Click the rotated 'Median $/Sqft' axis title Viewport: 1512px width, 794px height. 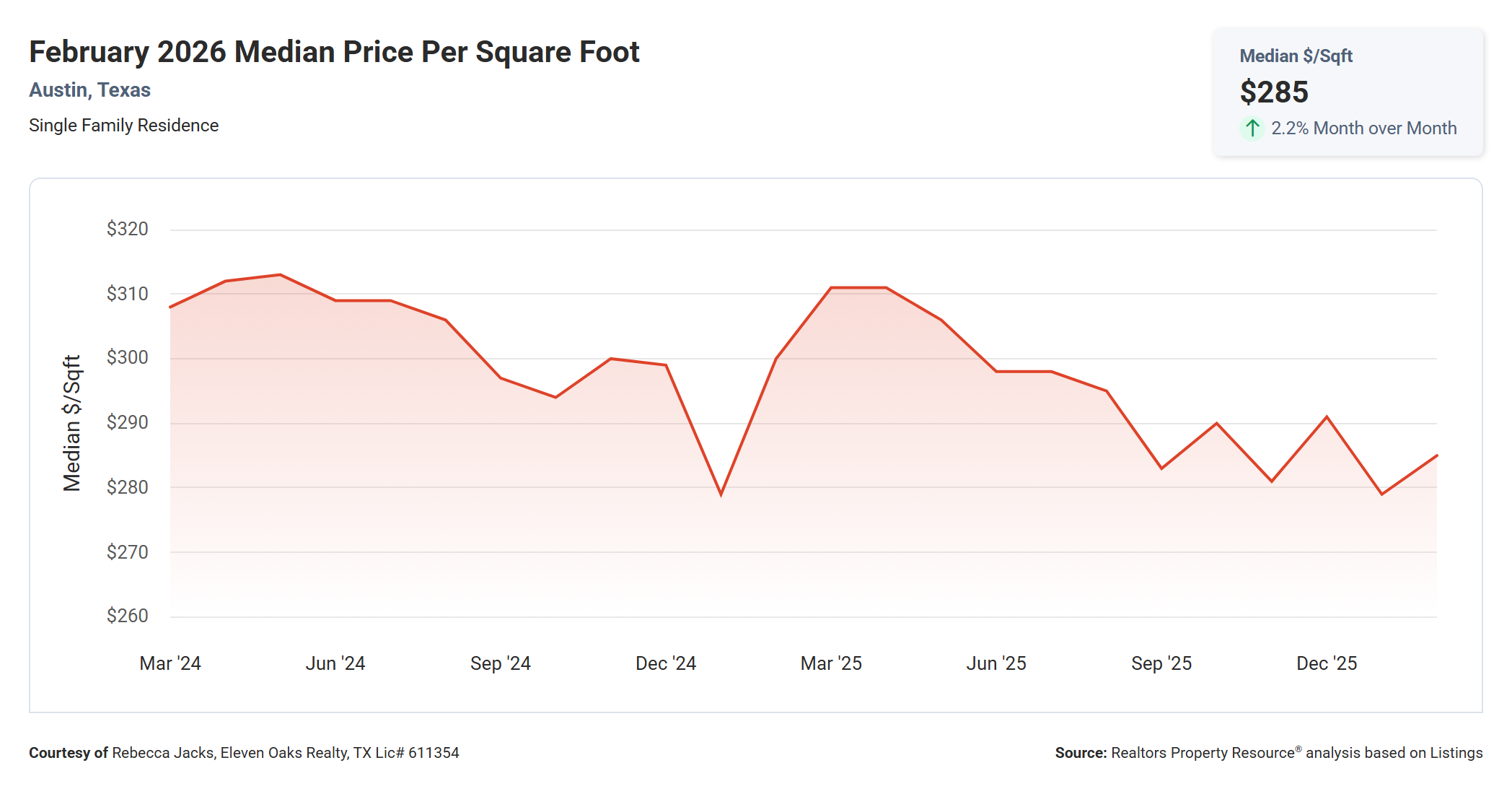coord(71,423)
